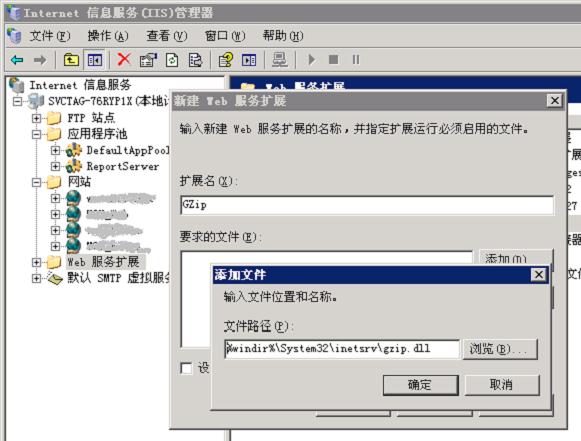Open the 文件(F) menu
This screenshot has width=581, height=441.
50,36
